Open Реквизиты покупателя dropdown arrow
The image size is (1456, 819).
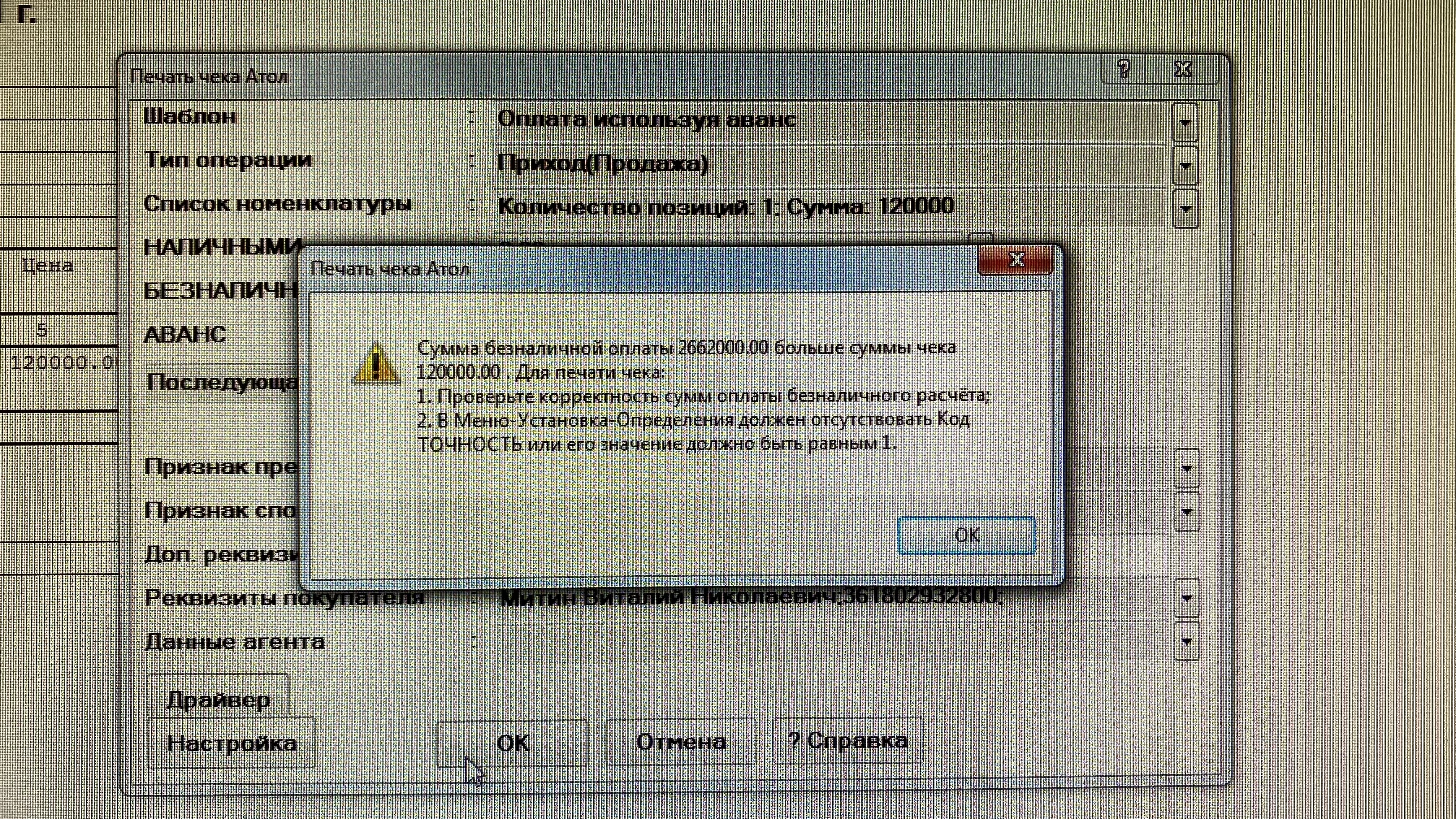click(1186, 598)
